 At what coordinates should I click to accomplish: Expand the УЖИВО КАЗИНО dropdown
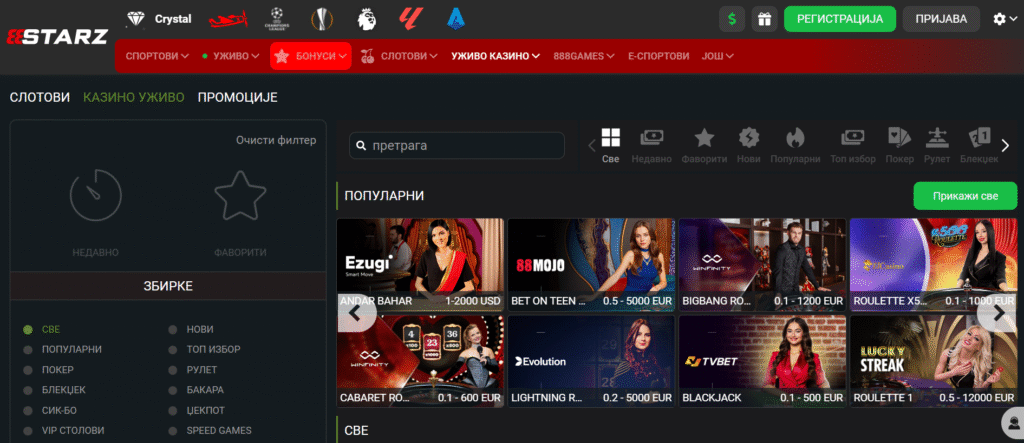click(495, 56)
